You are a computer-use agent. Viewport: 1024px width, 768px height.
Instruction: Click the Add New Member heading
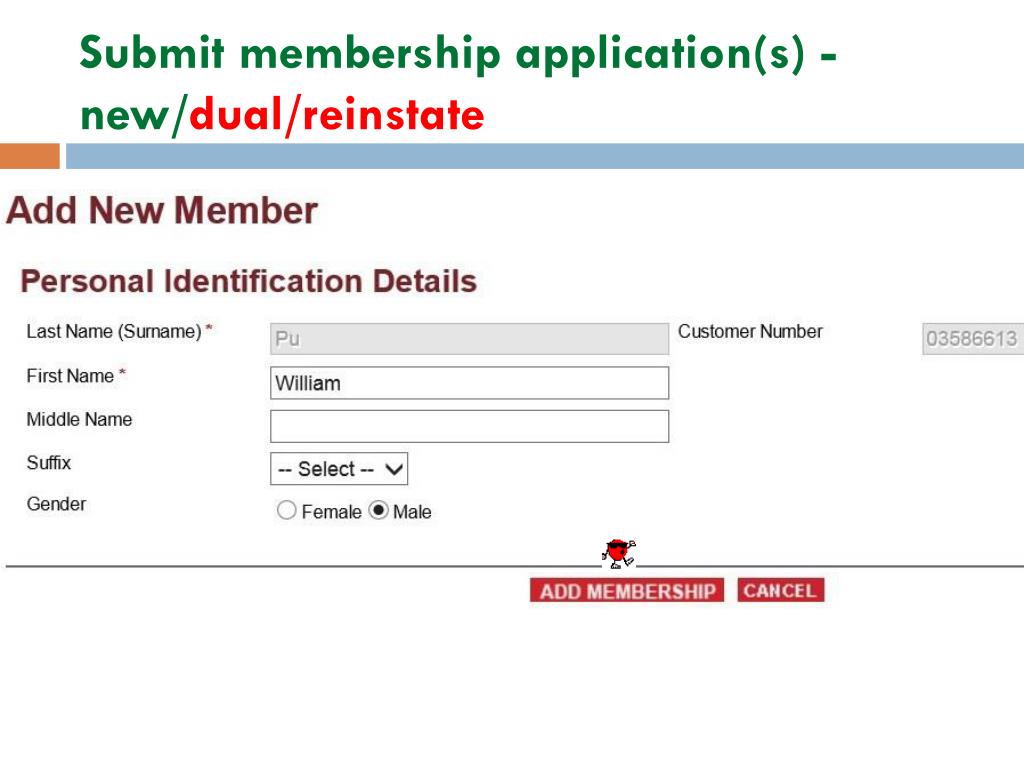[x=162, y=210]
